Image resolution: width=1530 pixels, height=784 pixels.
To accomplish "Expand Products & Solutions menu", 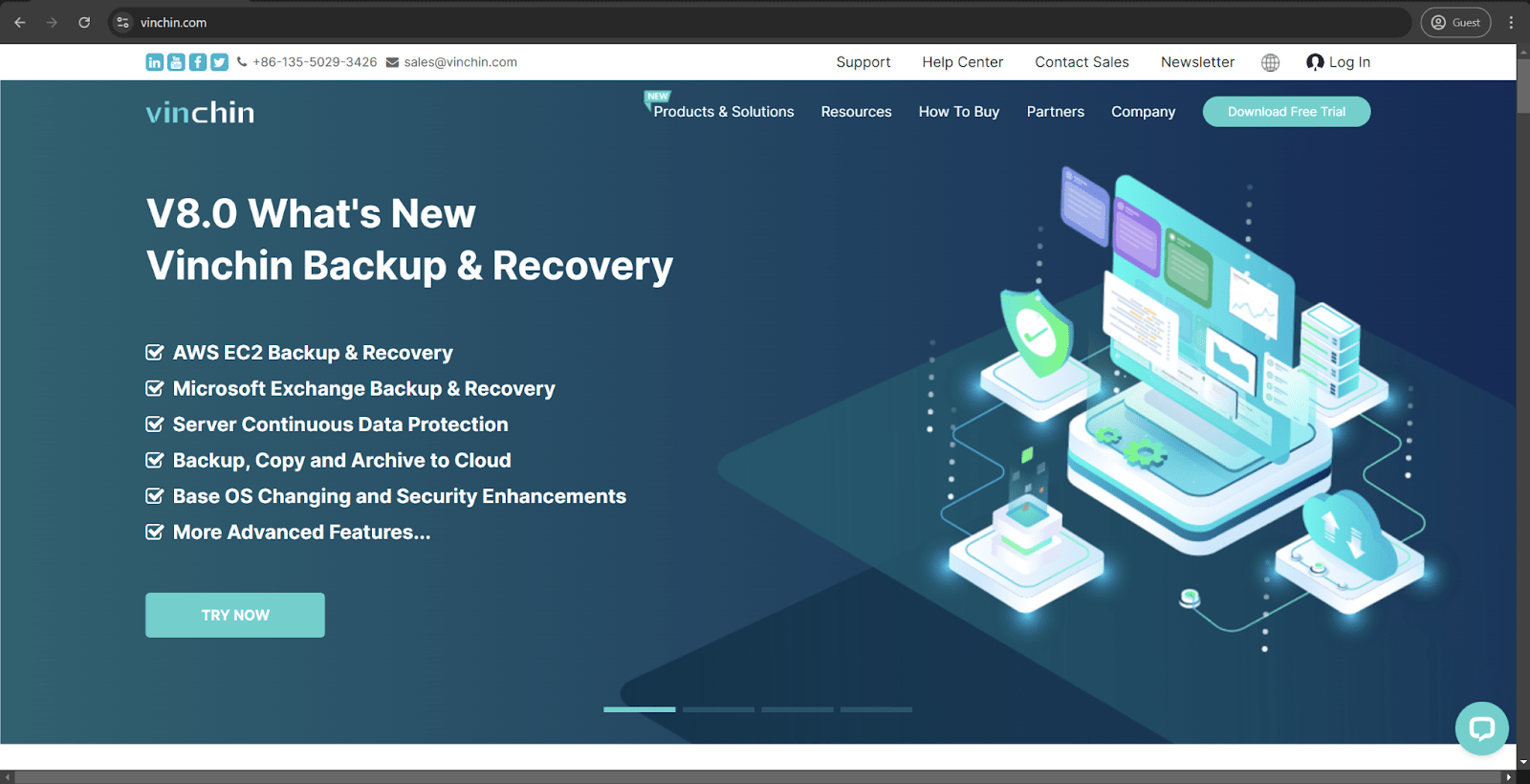I will 723,112.
